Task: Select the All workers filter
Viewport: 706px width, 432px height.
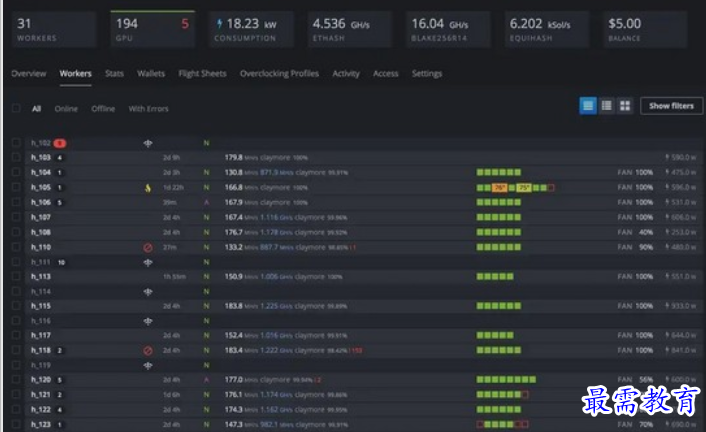Action: 36,109
